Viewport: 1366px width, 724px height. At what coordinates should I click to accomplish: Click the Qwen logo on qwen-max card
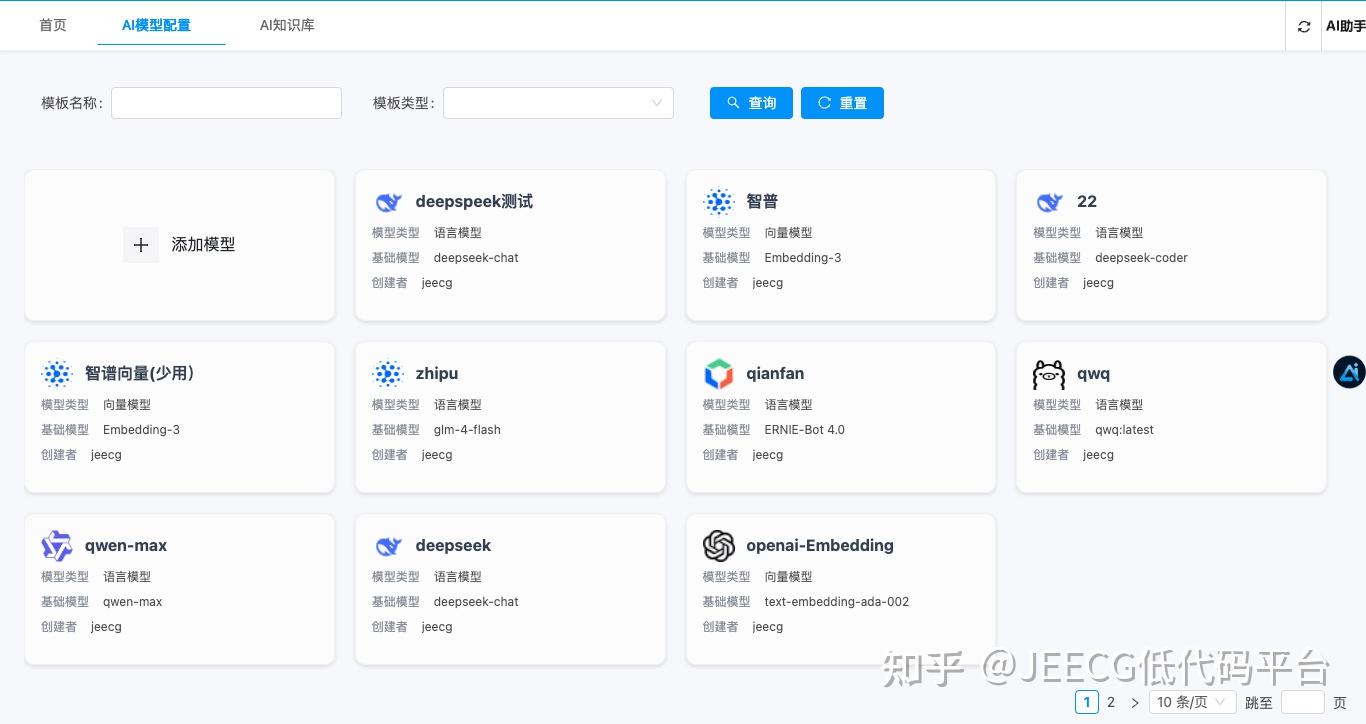[57, 546]
